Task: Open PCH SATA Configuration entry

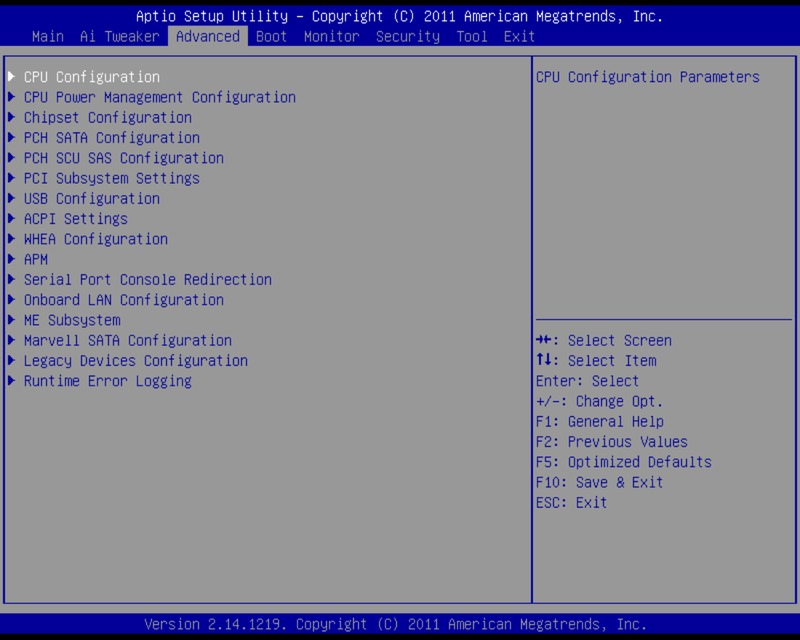Action: pyautogui.click(x=111, y=138)
